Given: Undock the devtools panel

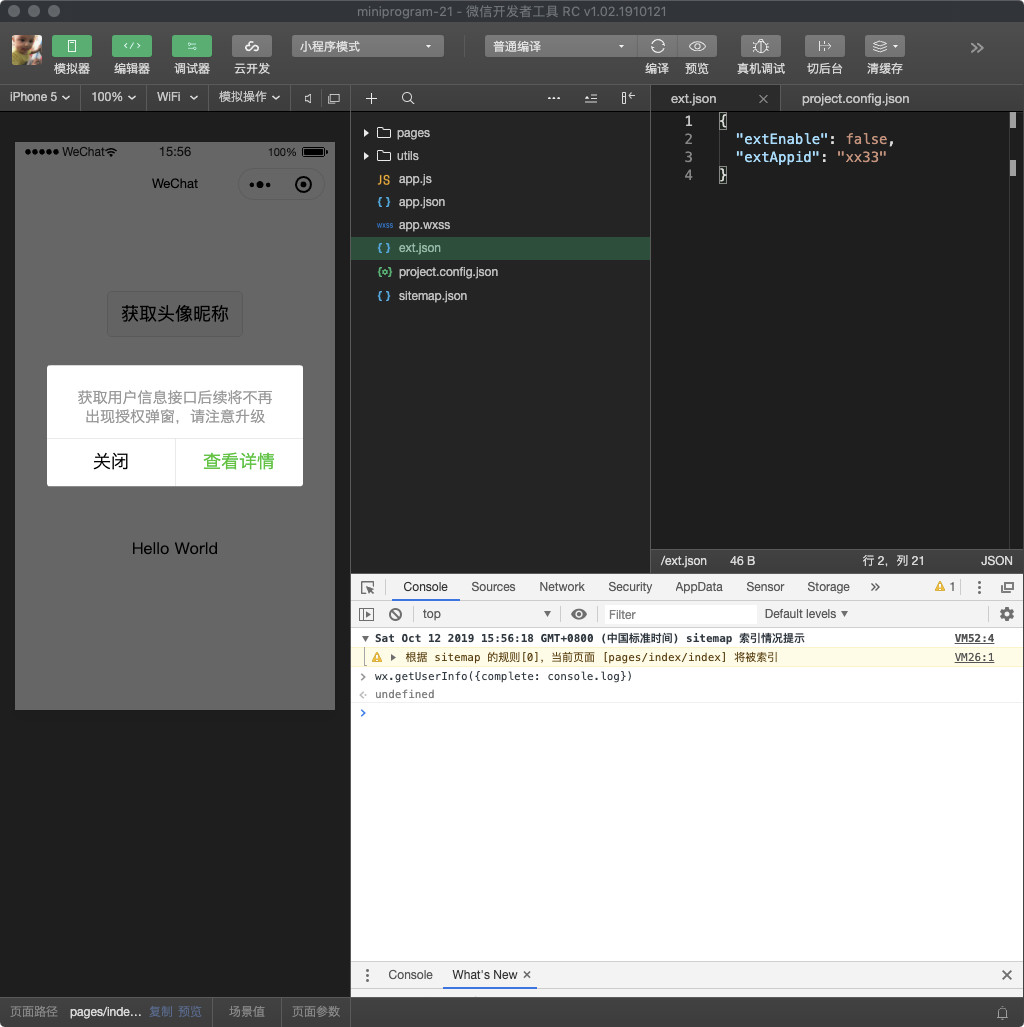Looking at the screenshot, I should coord(1008,588).
